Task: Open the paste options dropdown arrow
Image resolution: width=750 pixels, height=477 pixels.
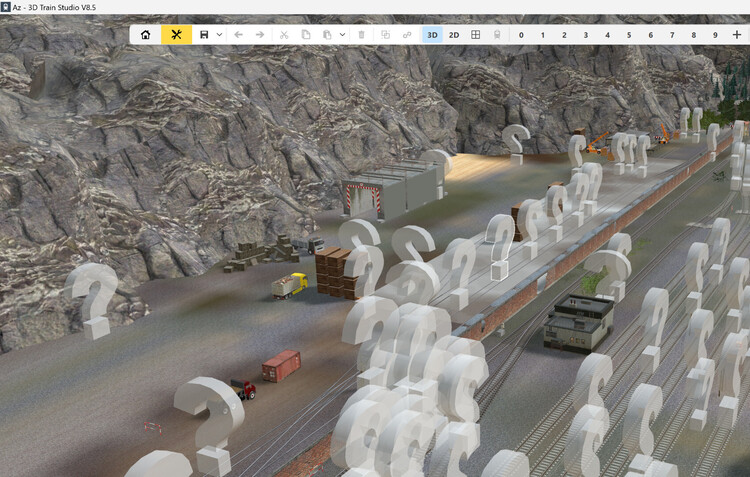Action: (342, 35)
